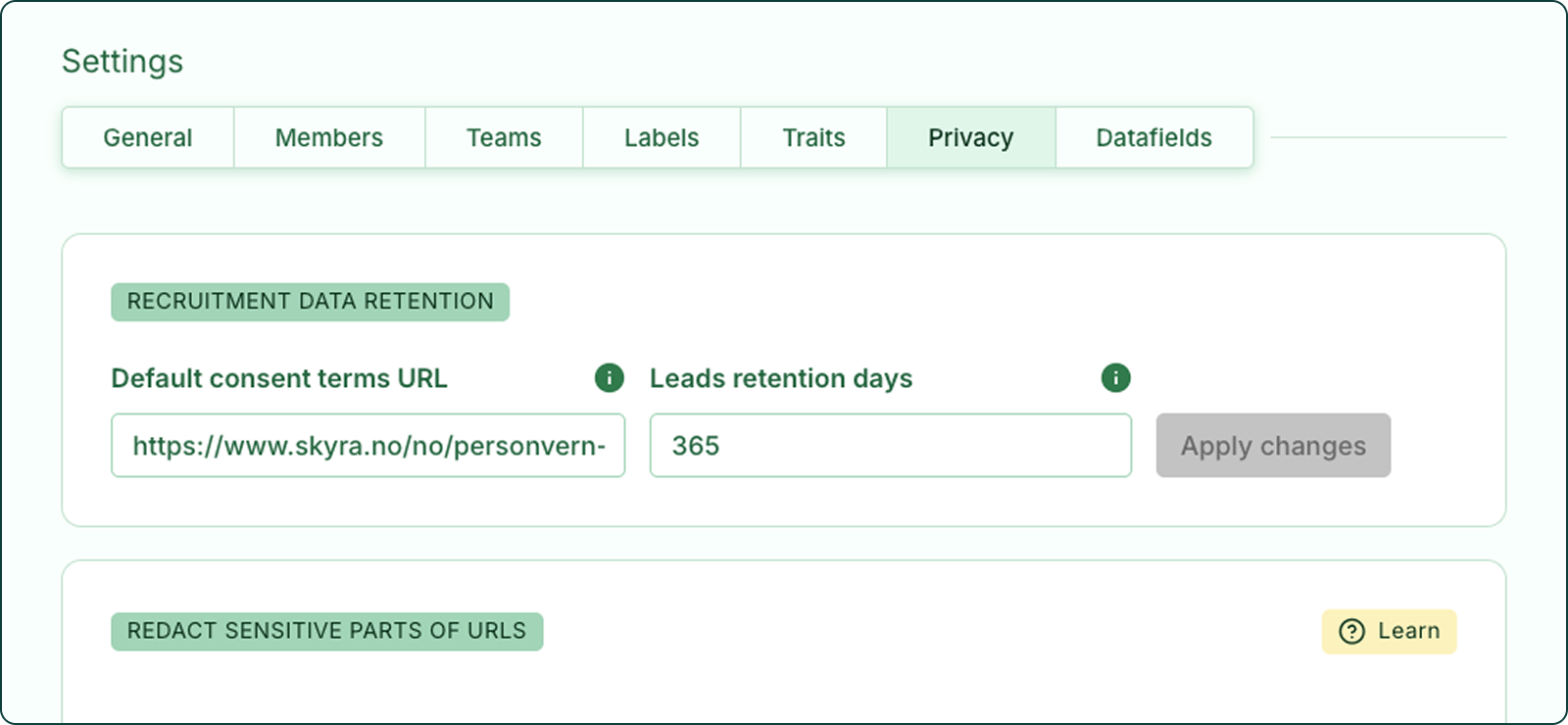Focus the Default consent terms URL field
Image resolution: width=1568 pixels, height=725 pixels.
(368, 446)
